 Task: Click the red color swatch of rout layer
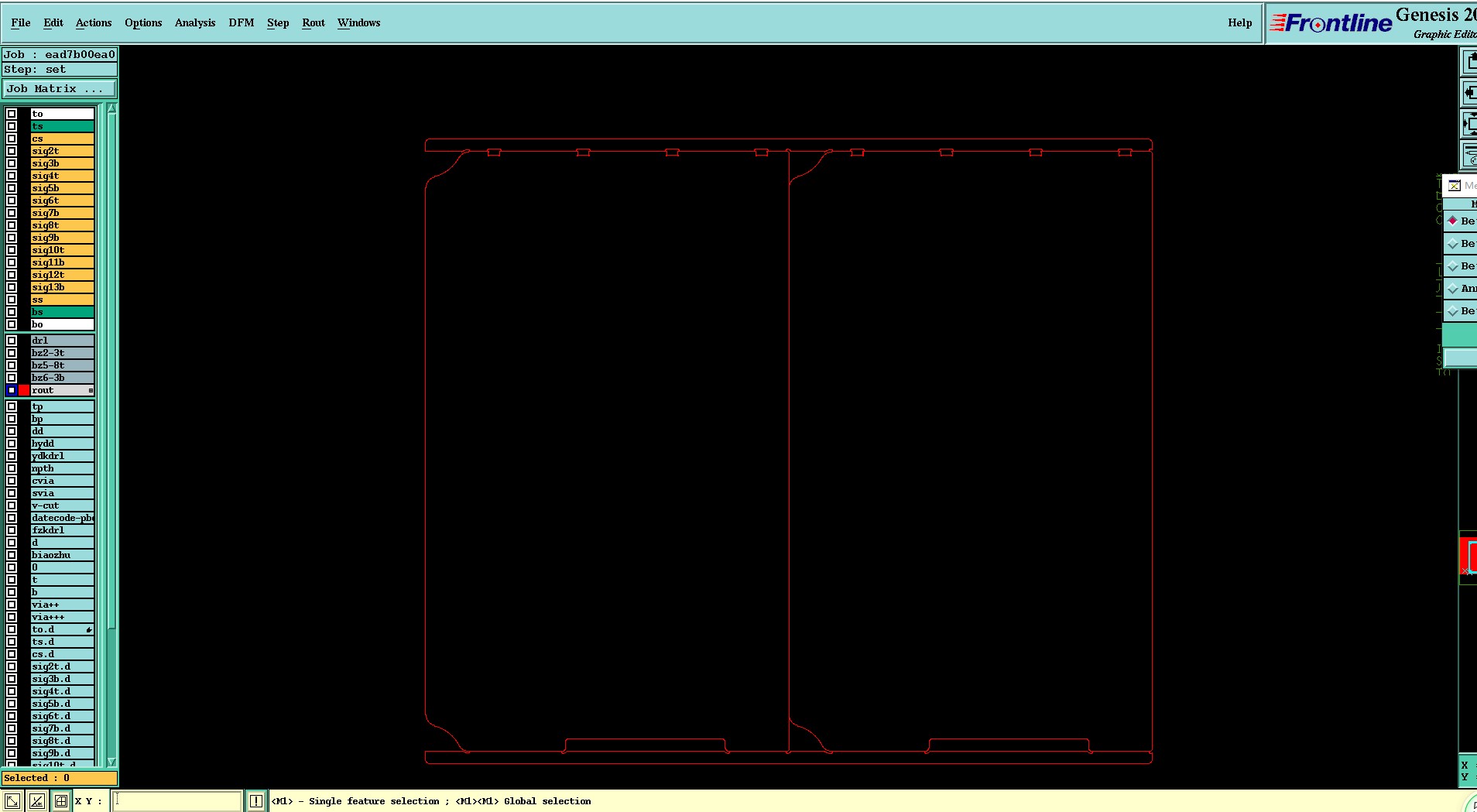pyautogui.click(x=24, y=390)
